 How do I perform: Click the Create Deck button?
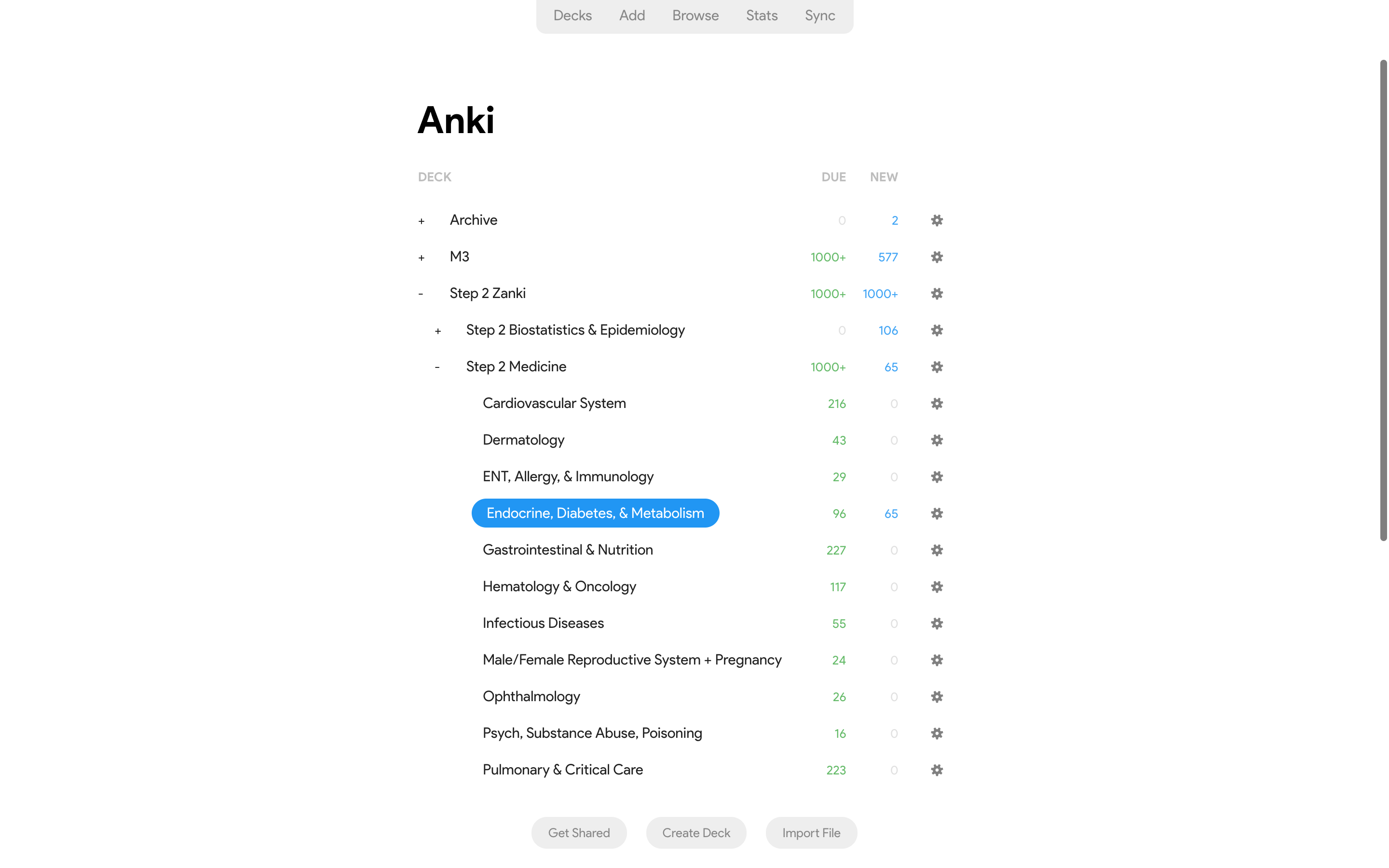tap(695, 832)
